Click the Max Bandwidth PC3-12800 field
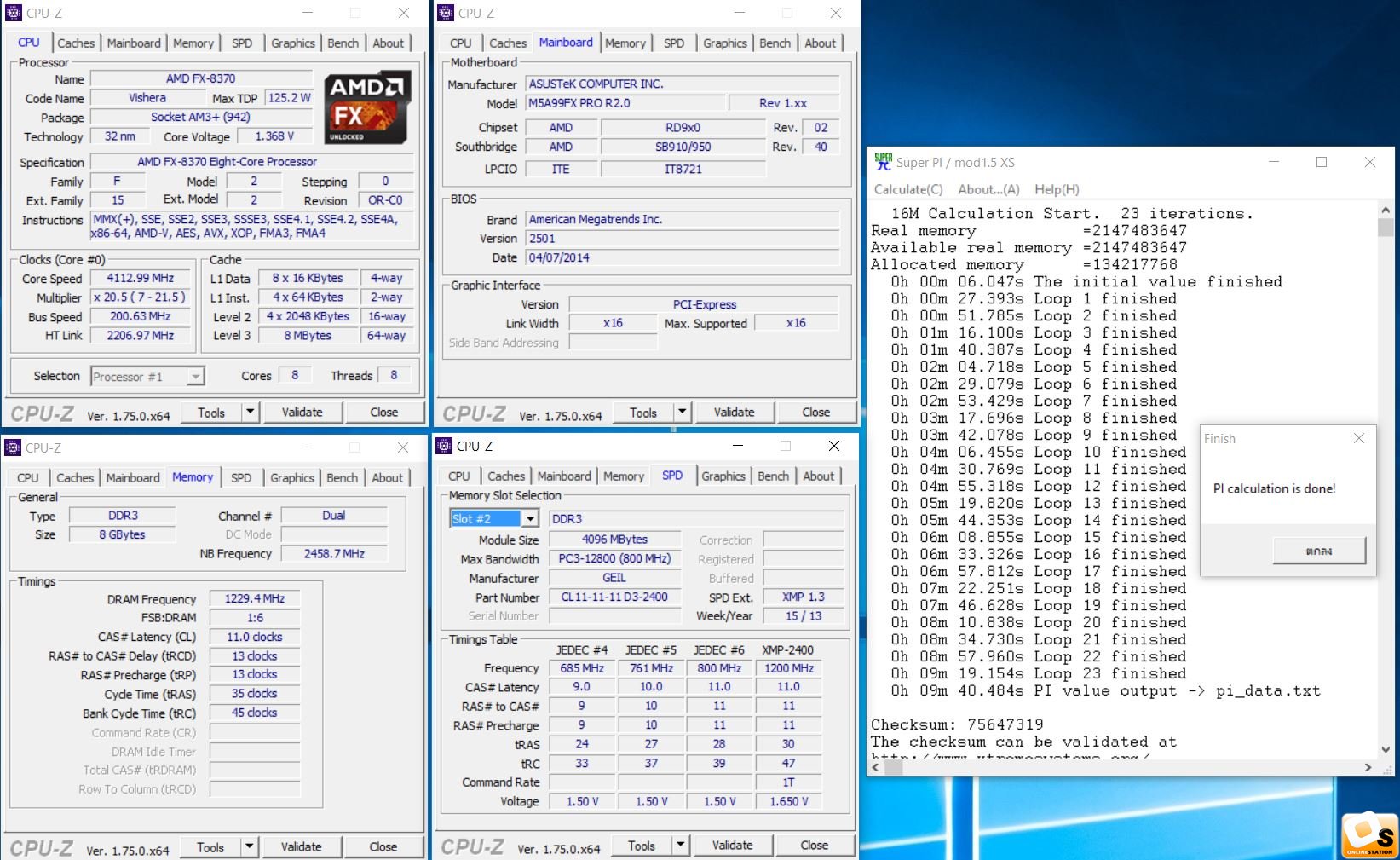Screen dimensions: 1400x860 614,558
